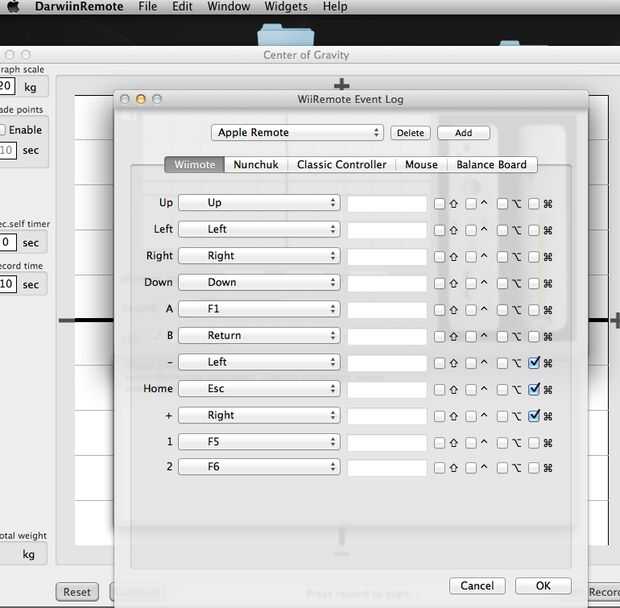Switch to the Mouse tab
The width and height of the screenshot is (620, 608).
(421, 164)
